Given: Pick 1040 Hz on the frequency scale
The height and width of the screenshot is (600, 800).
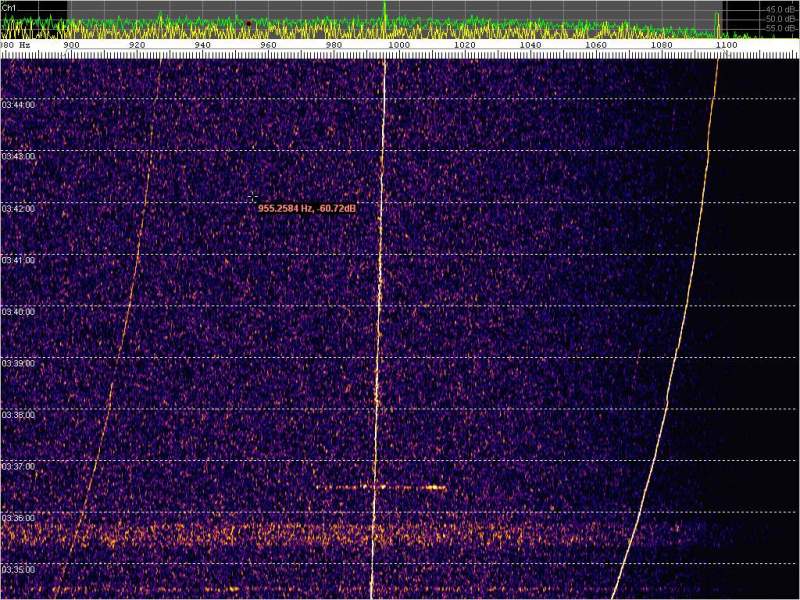Looking at the screenshot, I should (530, 46).
